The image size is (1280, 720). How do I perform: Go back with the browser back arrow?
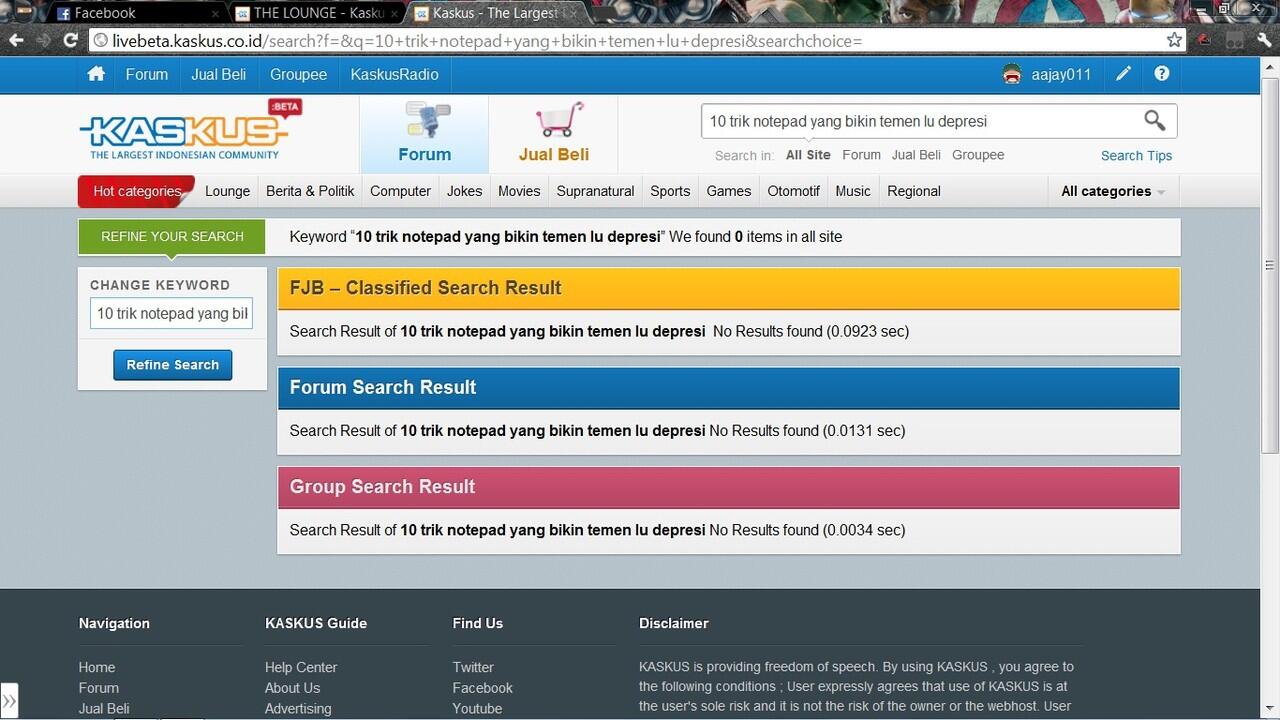pyautogui.click(x=16, y=40)
